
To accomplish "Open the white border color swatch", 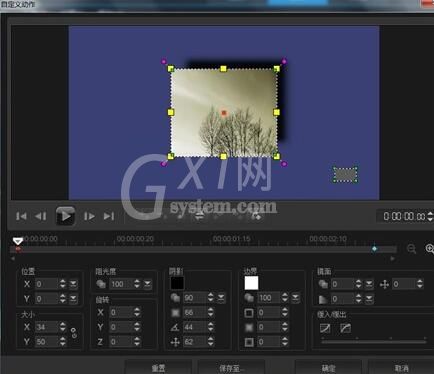I will click(x=251, y=283).
